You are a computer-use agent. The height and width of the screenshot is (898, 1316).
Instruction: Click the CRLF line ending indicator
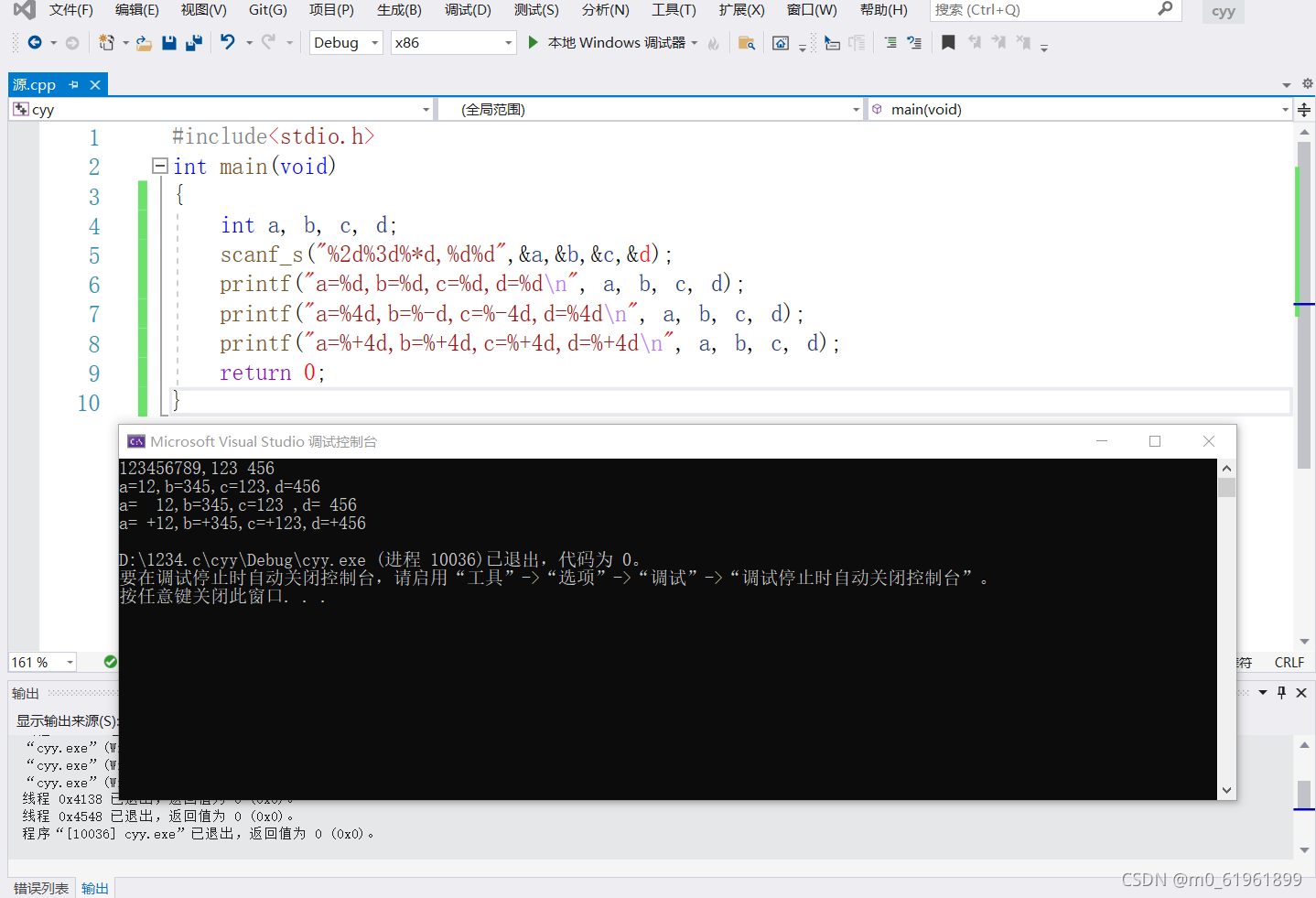[1289, 662]
